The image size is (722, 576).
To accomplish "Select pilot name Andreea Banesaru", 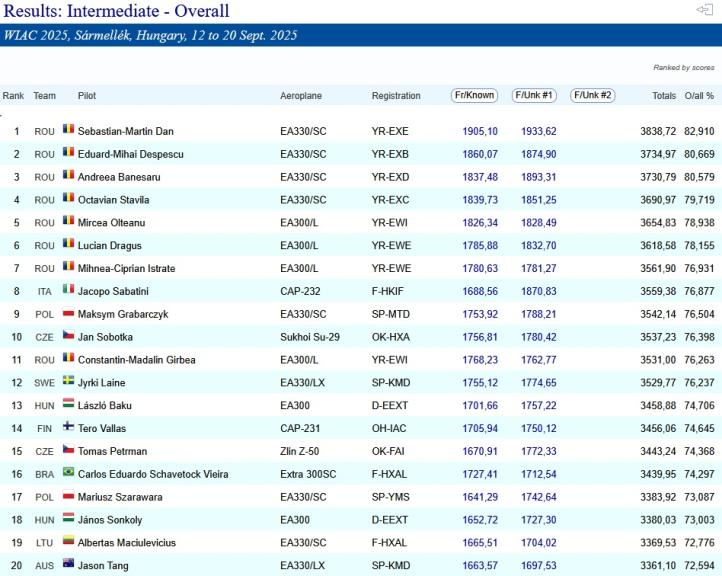I will pos(122,177).
